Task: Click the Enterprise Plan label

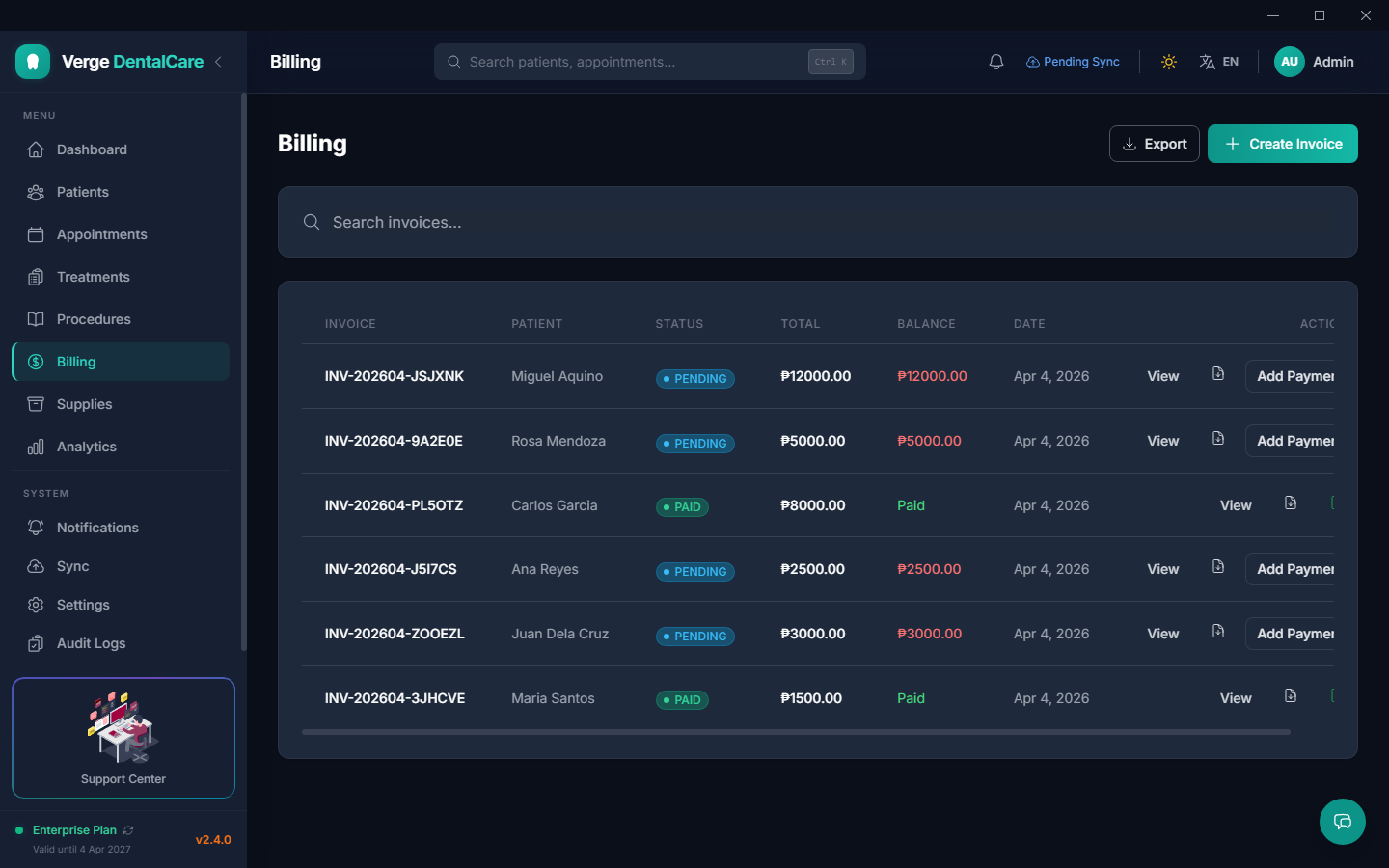Action: pos(74,830)
